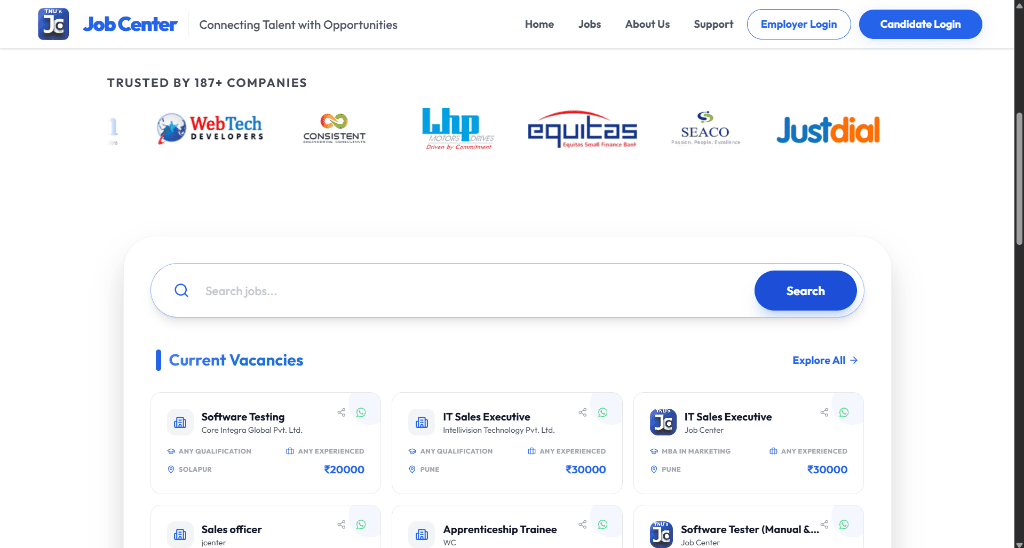
Task: Click the Justdial logo
Action: [828, 129]
